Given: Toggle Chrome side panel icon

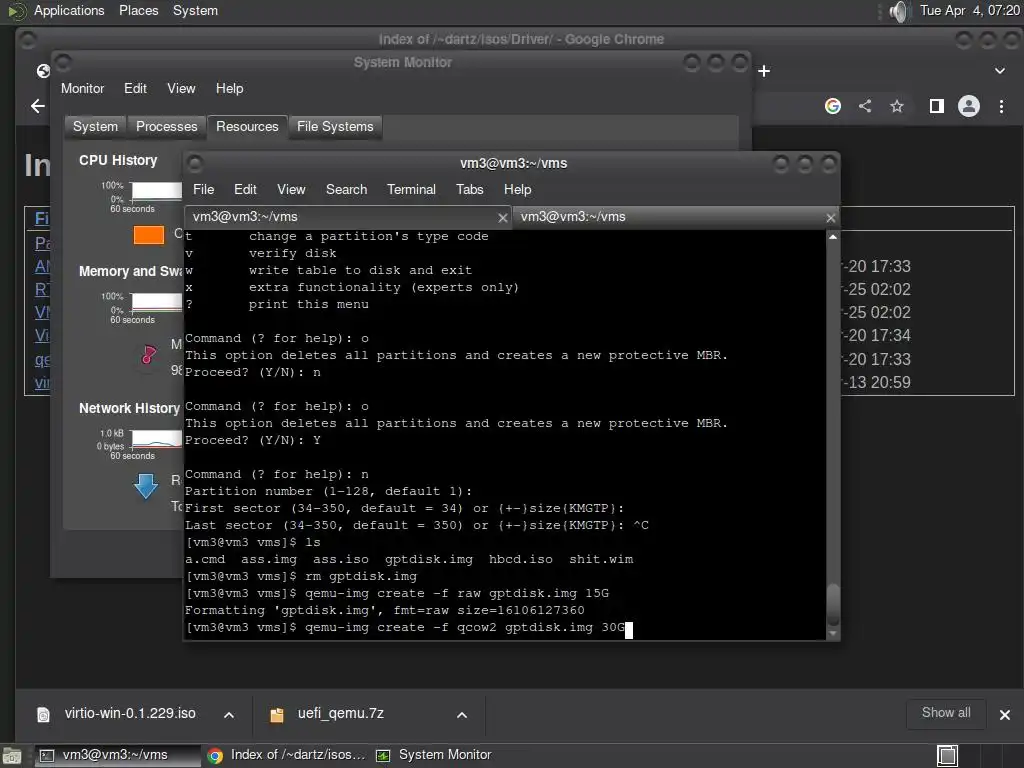Looking at the screenshot, I should pos(936,106).
